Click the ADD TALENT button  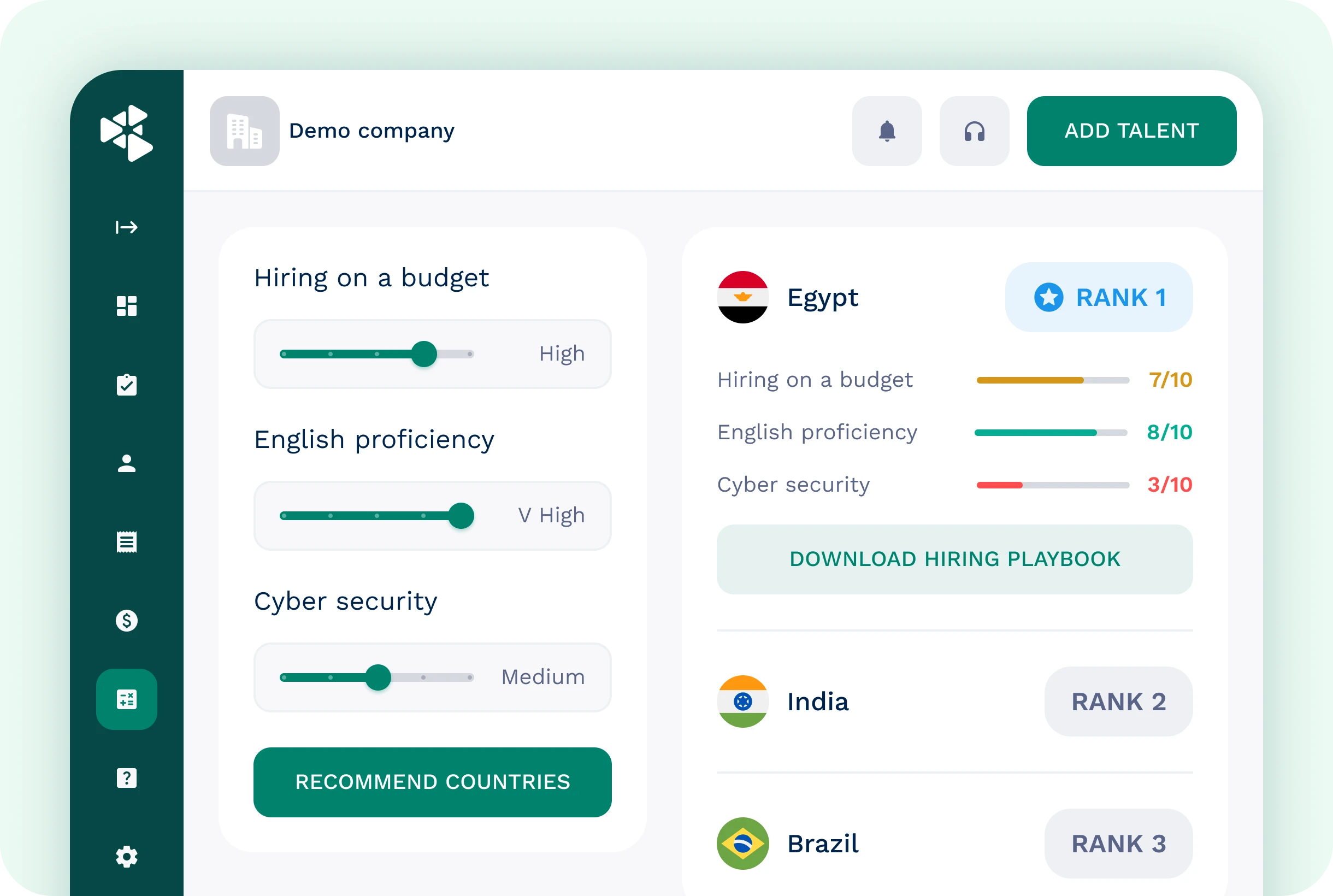(x=1131, y=131)
